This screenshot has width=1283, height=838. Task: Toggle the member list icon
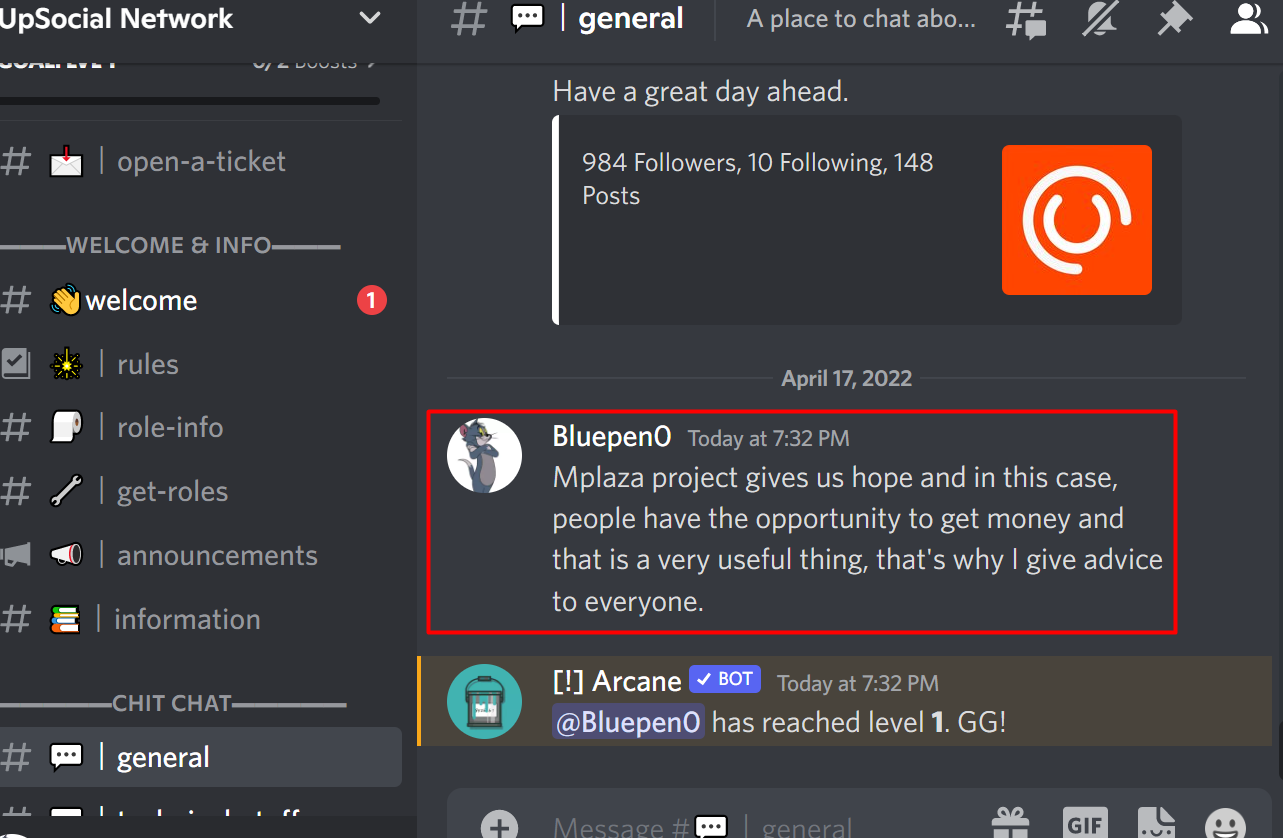coord(1249,19)
